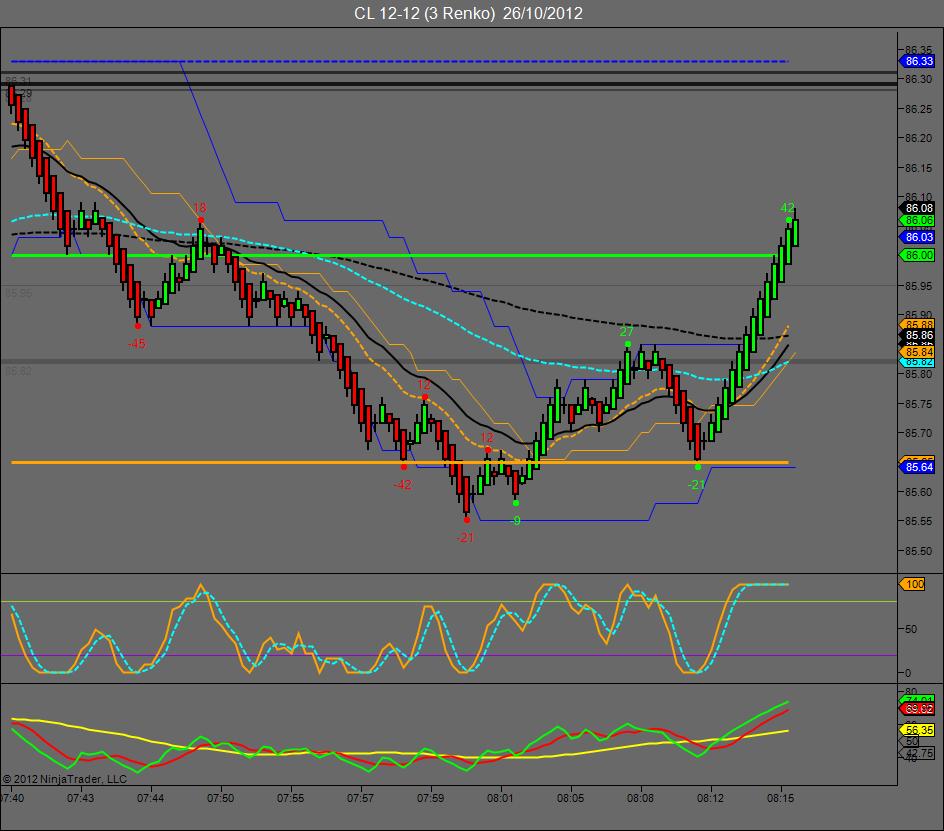Screen dimensions: 944x831
Task: Click the red 69.92 indicator marker
Action: (917, 709)
